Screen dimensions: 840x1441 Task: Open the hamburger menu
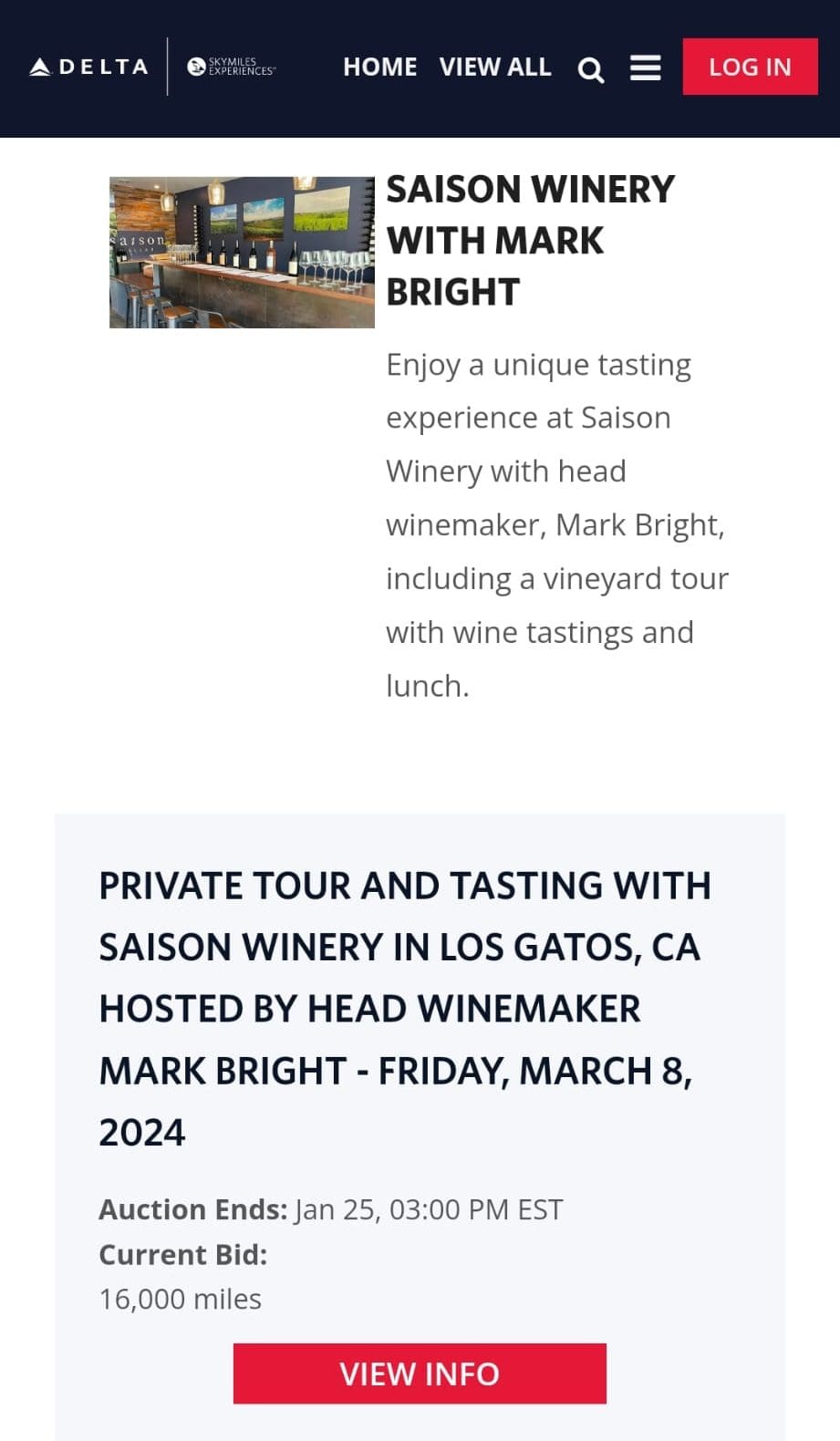(645, 67)
